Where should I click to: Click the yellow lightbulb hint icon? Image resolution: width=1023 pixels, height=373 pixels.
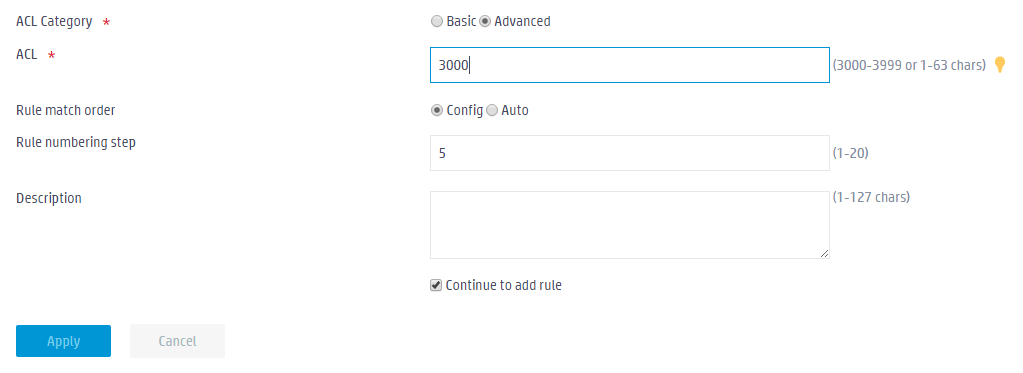tap(1000, 65)
